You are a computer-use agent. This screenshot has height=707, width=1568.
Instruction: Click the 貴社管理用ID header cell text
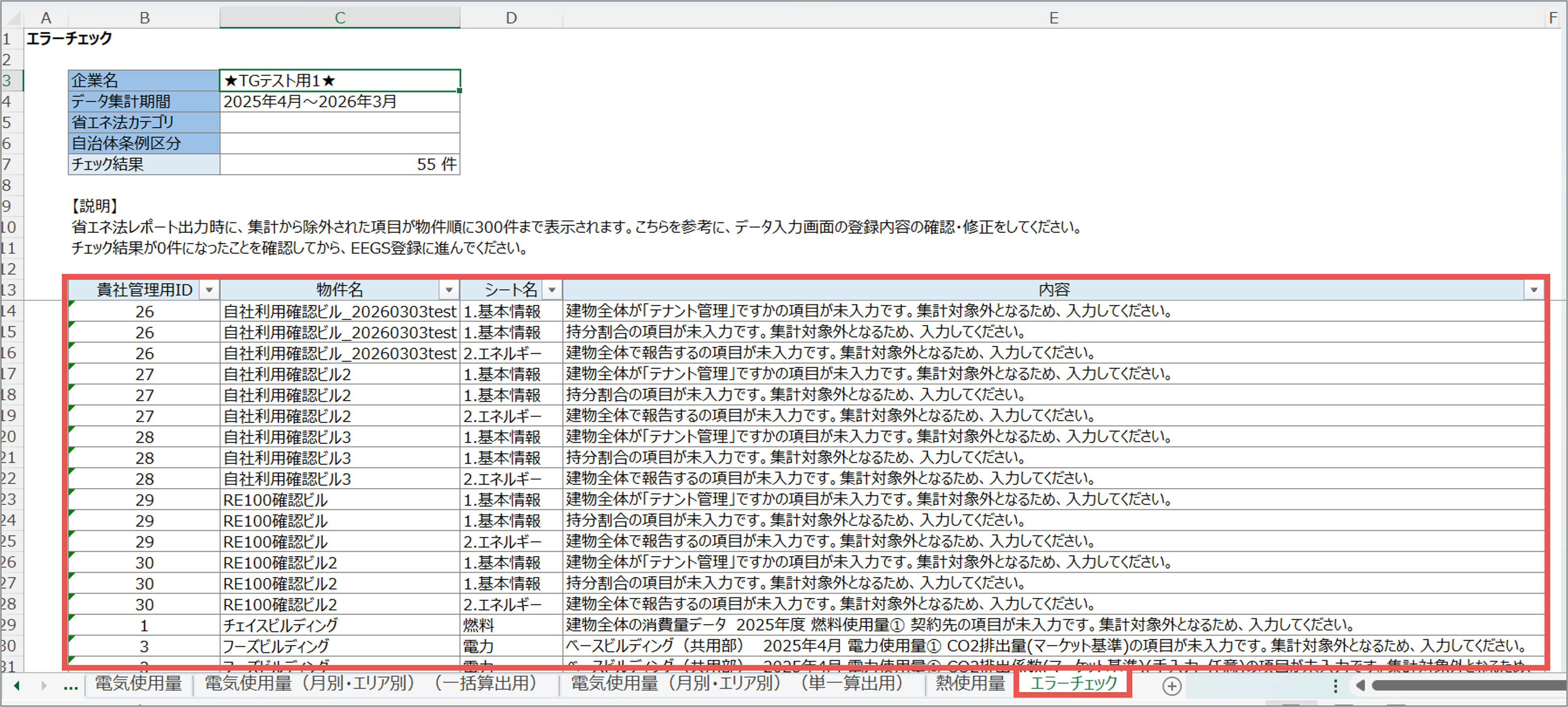pos(144,290)
